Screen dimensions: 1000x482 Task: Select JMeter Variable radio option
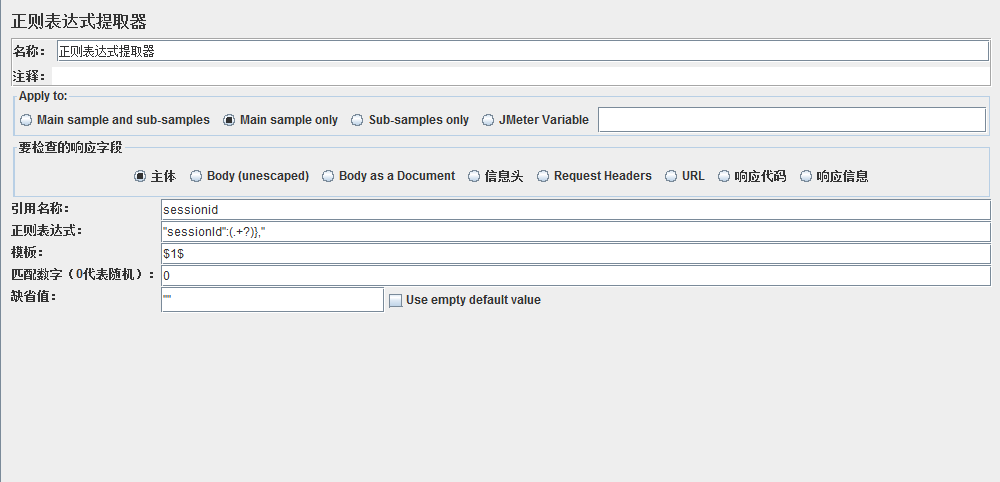pyautogui.click(x=488, y=120)
